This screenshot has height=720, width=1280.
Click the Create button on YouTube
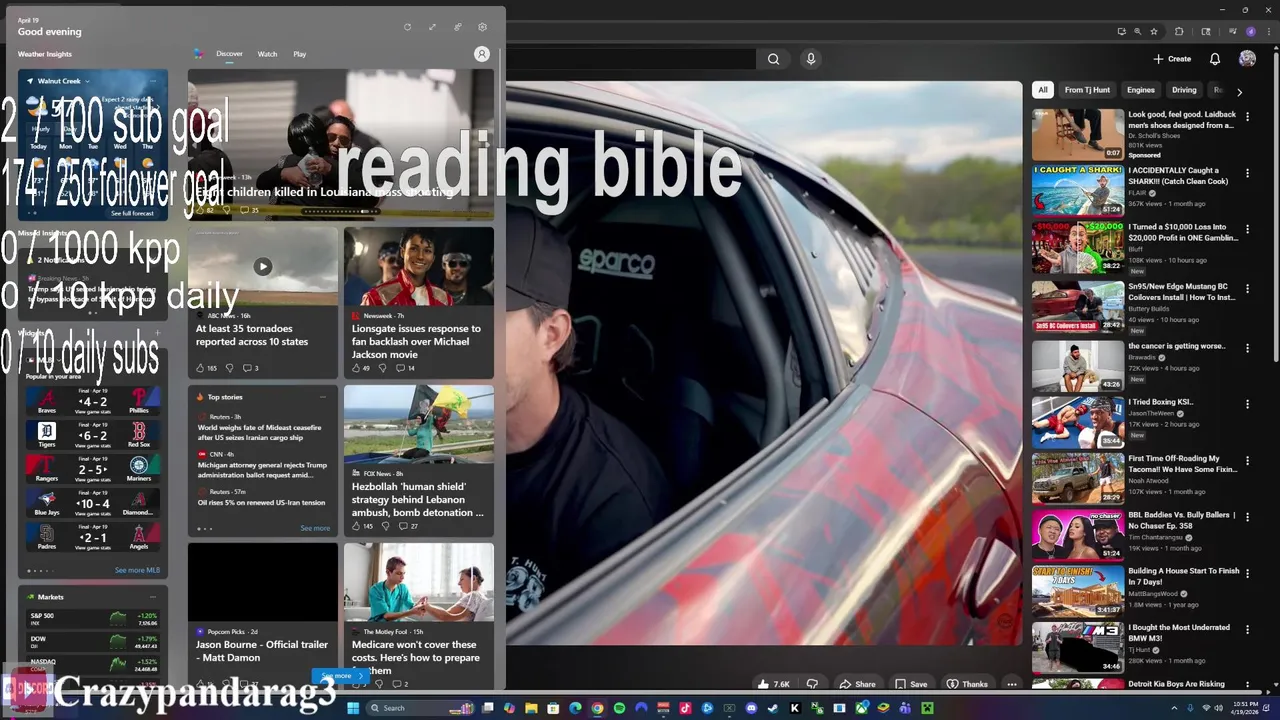pyautogui.click(x=1172, y=59)
